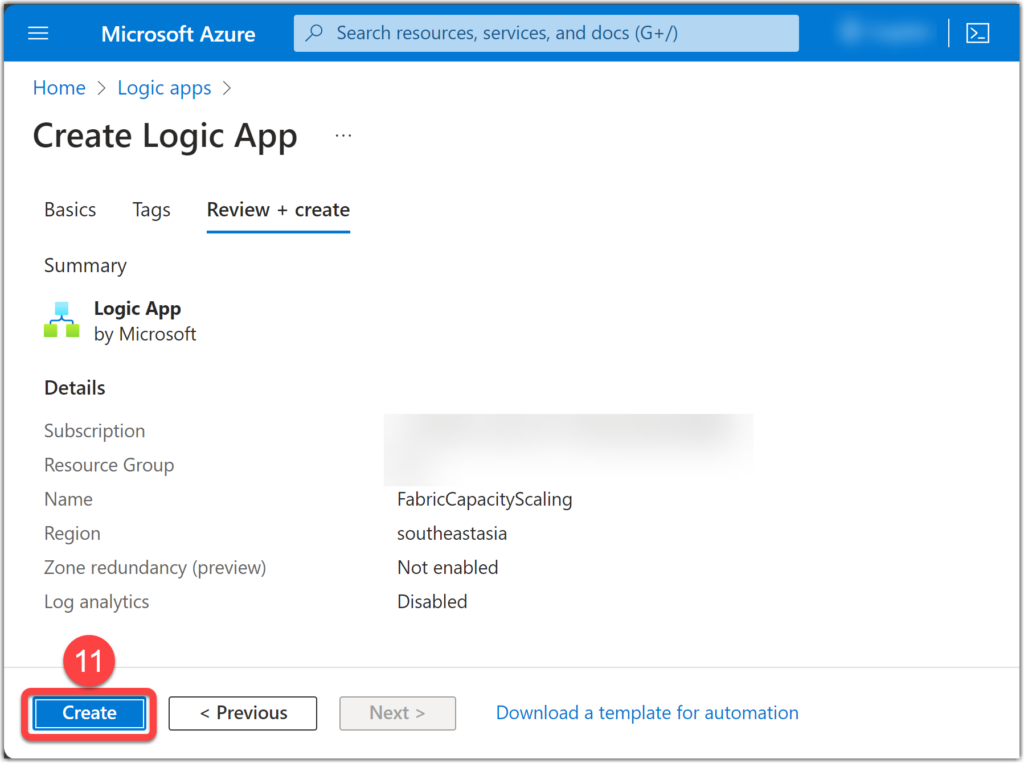Focus the Search resources, services, and docs box

[x=546, y=33]
